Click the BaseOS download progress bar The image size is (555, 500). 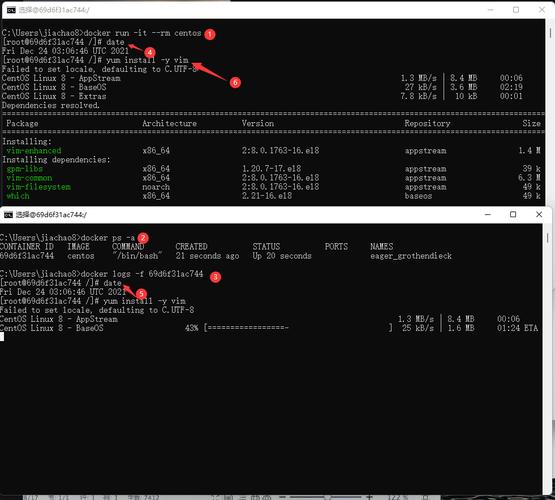(298, 328)
